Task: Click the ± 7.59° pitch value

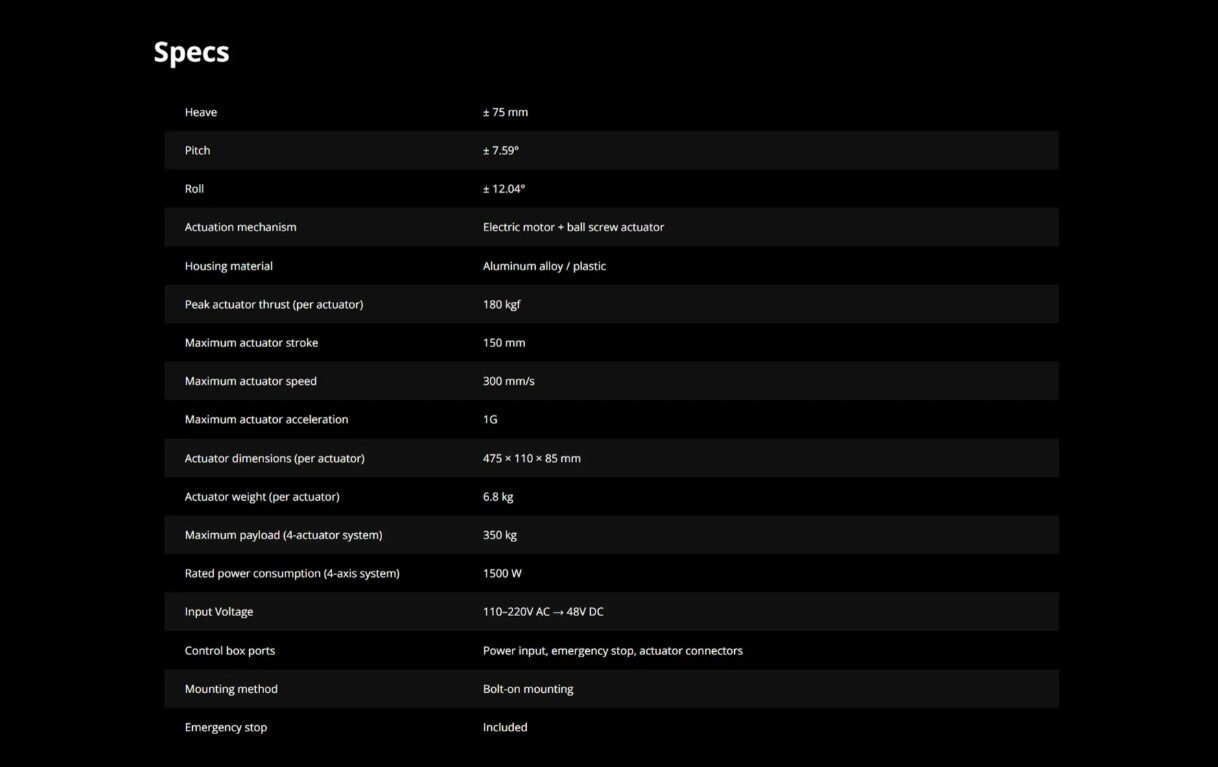Action: coord(501,150)
